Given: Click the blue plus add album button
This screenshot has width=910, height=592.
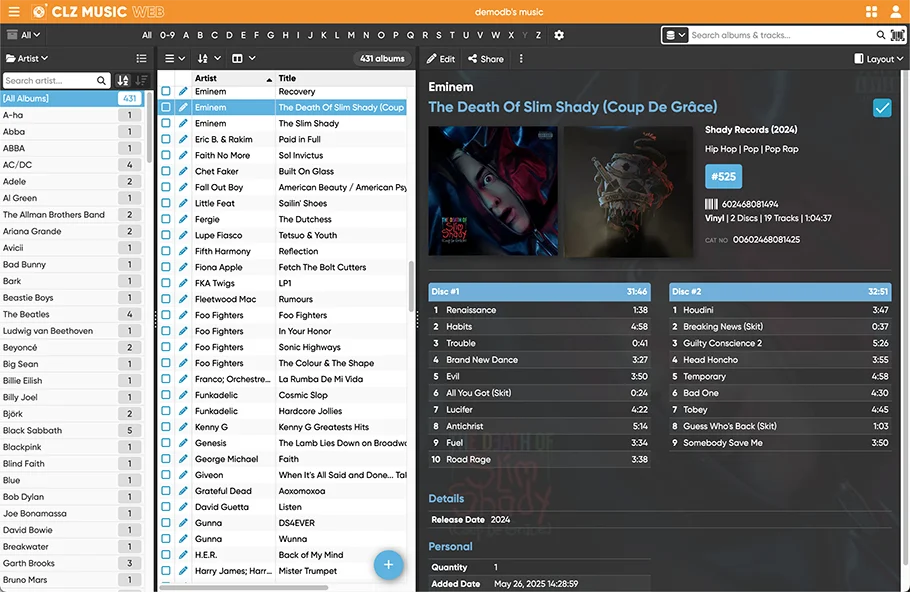Looking at the screenshot, I should pyautogui.click(x=388, y=565).
